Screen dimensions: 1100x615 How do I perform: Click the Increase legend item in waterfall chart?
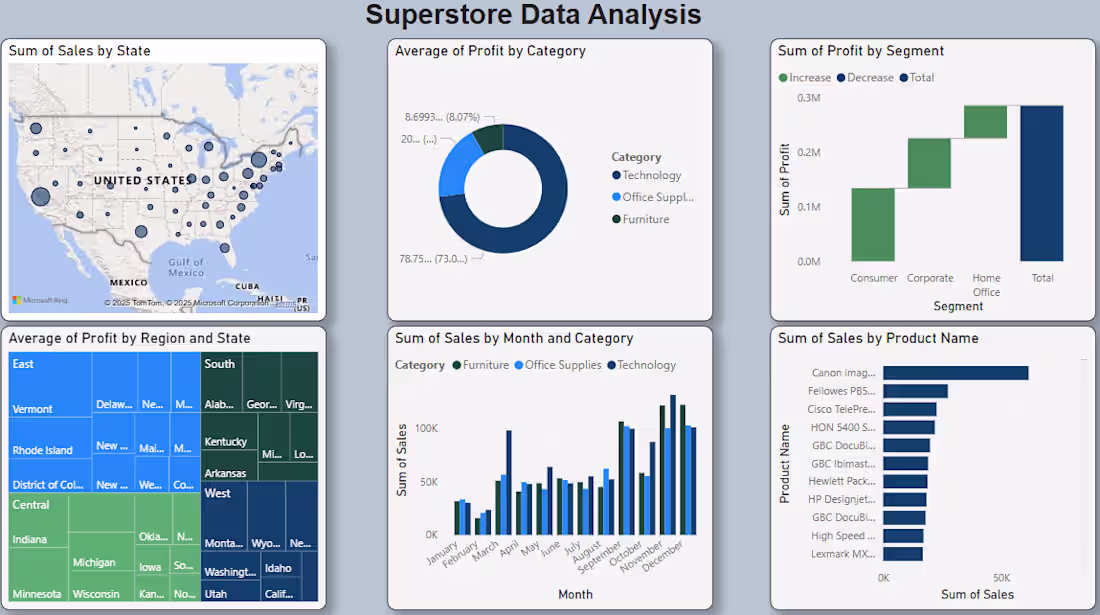pyautogui.click(x=805, y=78)
